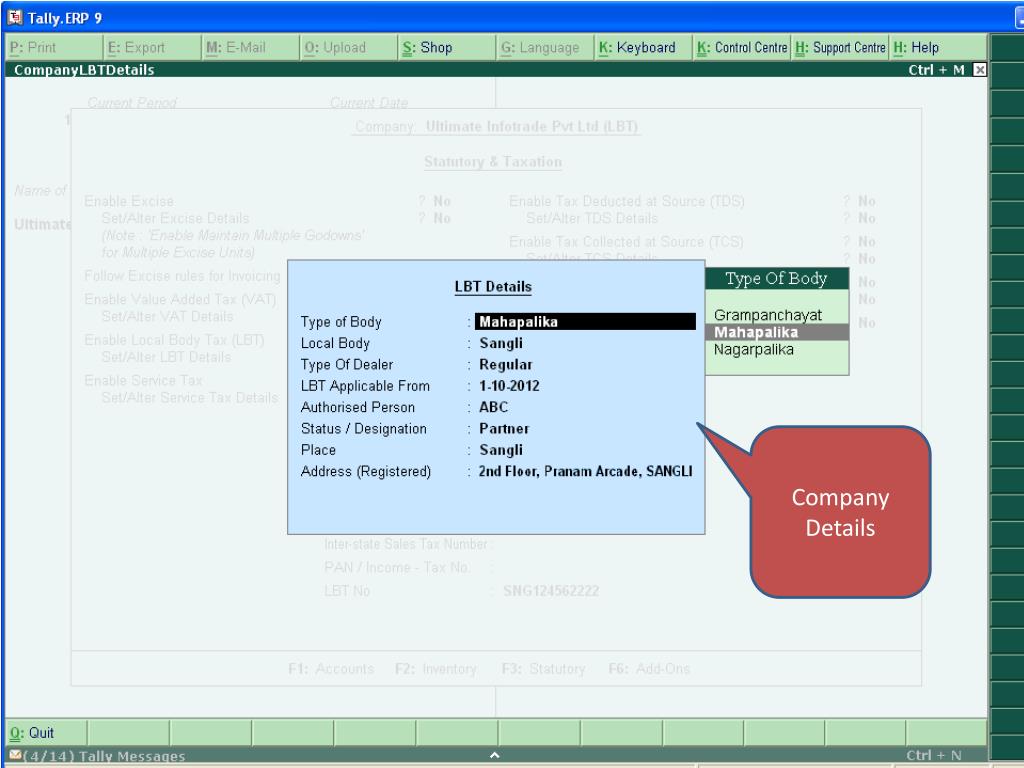Screen dimensions: 1024x768
Task: Click the Set/Alter Excise Details No value
Action: click(x=442, y=218)
